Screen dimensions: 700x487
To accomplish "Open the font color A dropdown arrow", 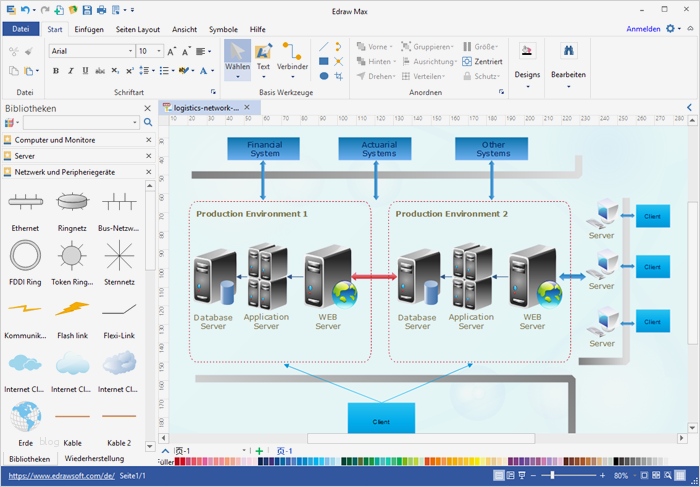I will (x=212, y=71).
